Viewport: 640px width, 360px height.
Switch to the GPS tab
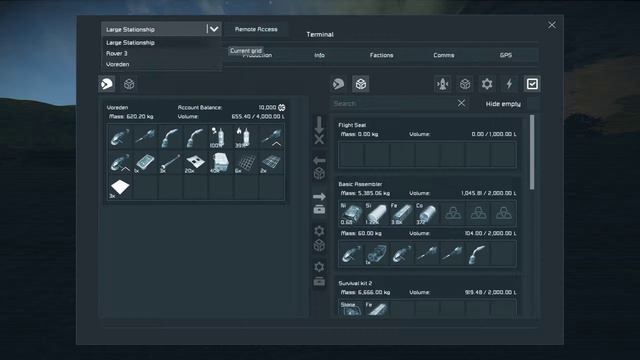(506, 55)
